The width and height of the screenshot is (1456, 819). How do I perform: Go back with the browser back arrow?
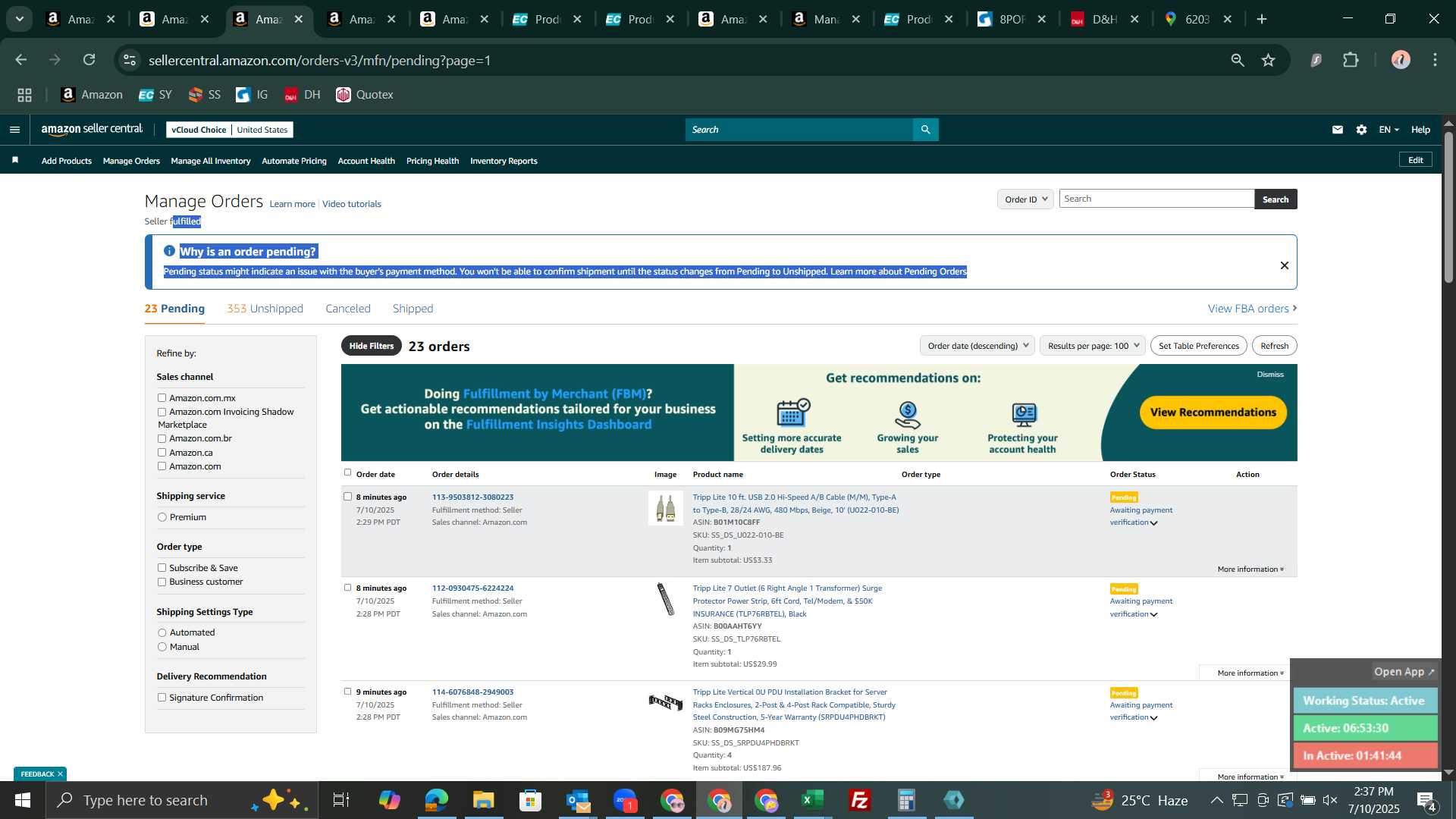pos(20,60)
